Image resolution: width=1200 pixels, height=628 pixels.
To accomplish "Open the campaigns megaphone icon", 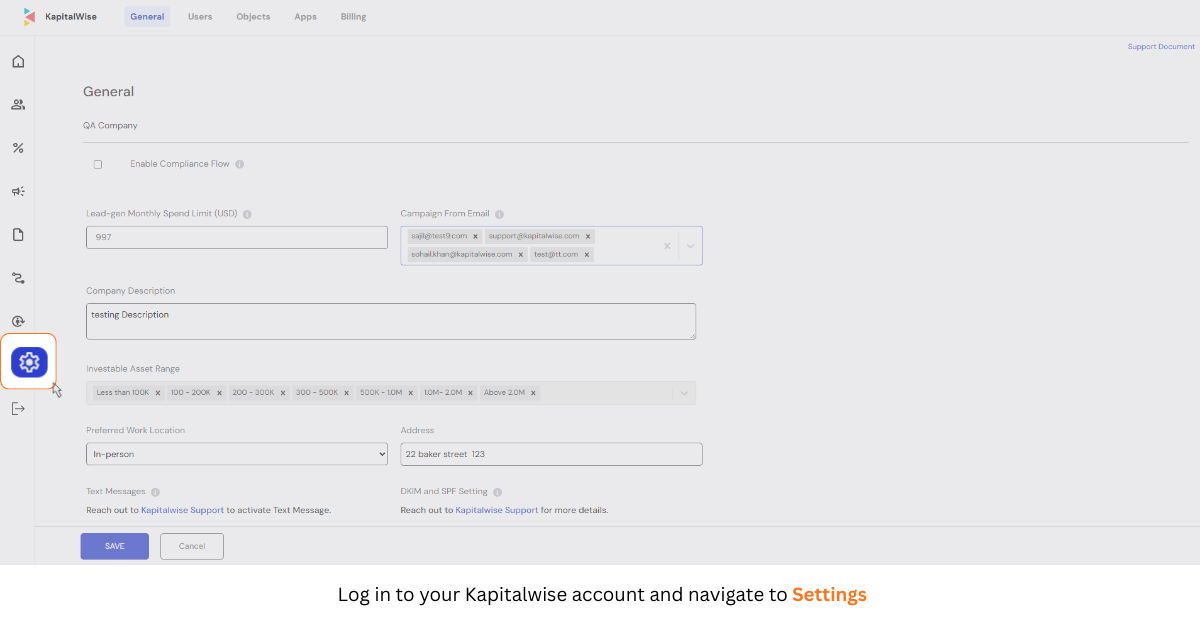I will tap(18, 191).
